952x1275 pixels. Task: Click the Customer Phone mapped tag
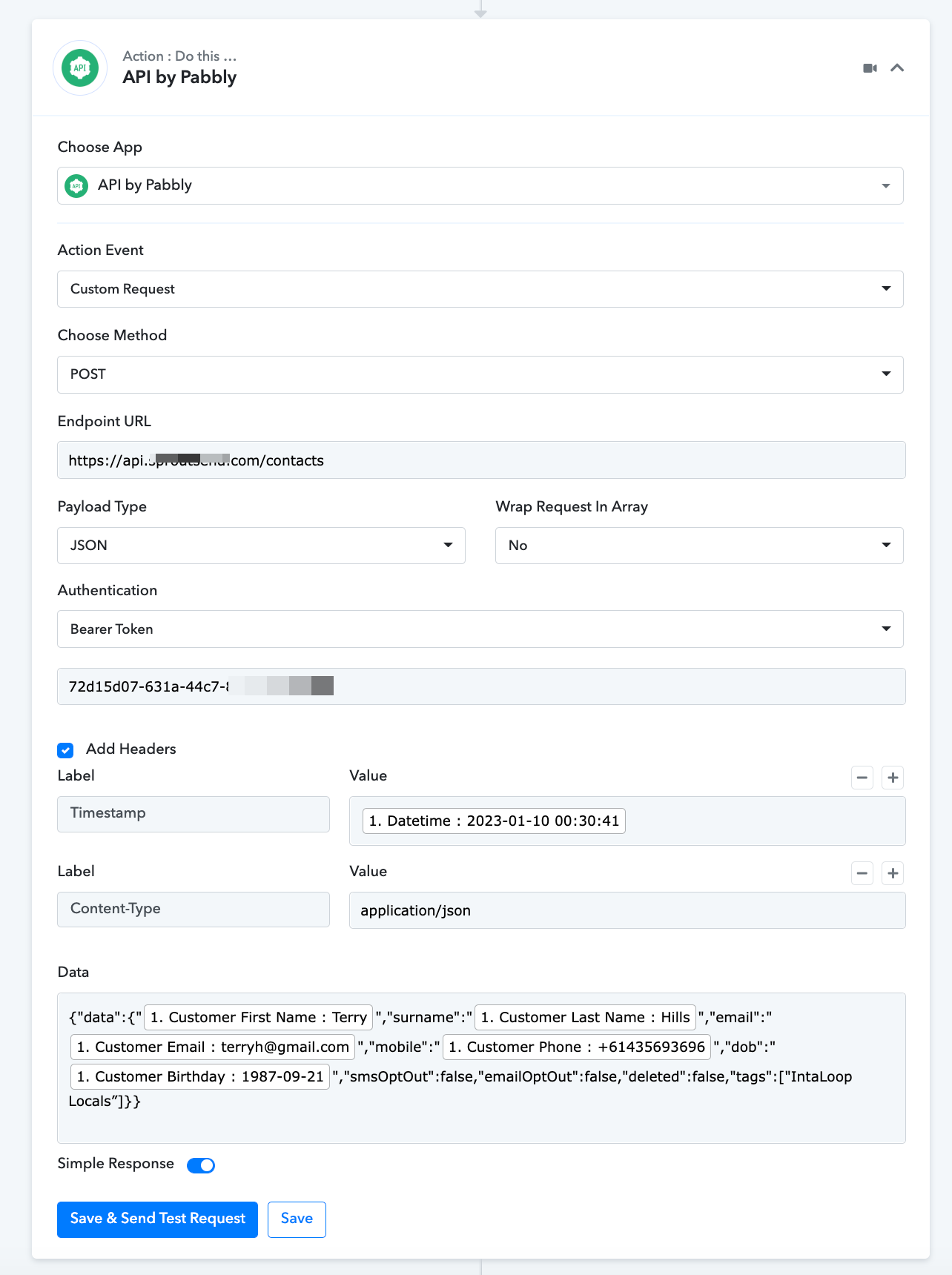577,1047
